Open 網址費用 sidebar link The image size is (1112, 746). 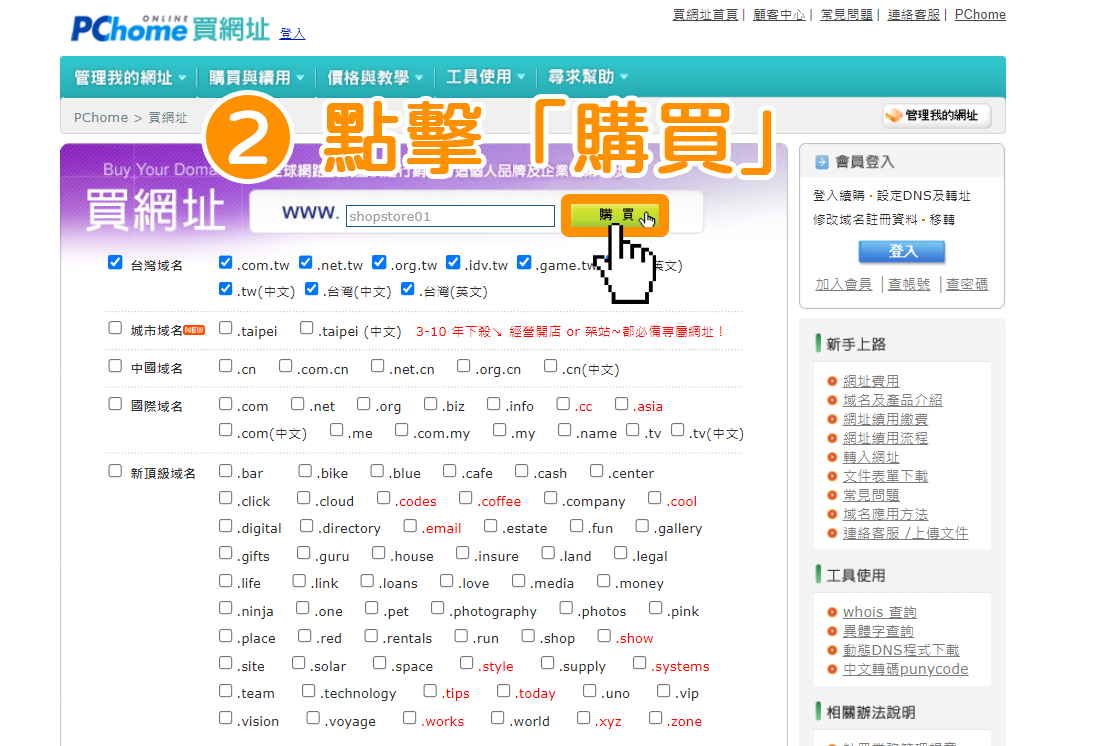pos(871,382)
